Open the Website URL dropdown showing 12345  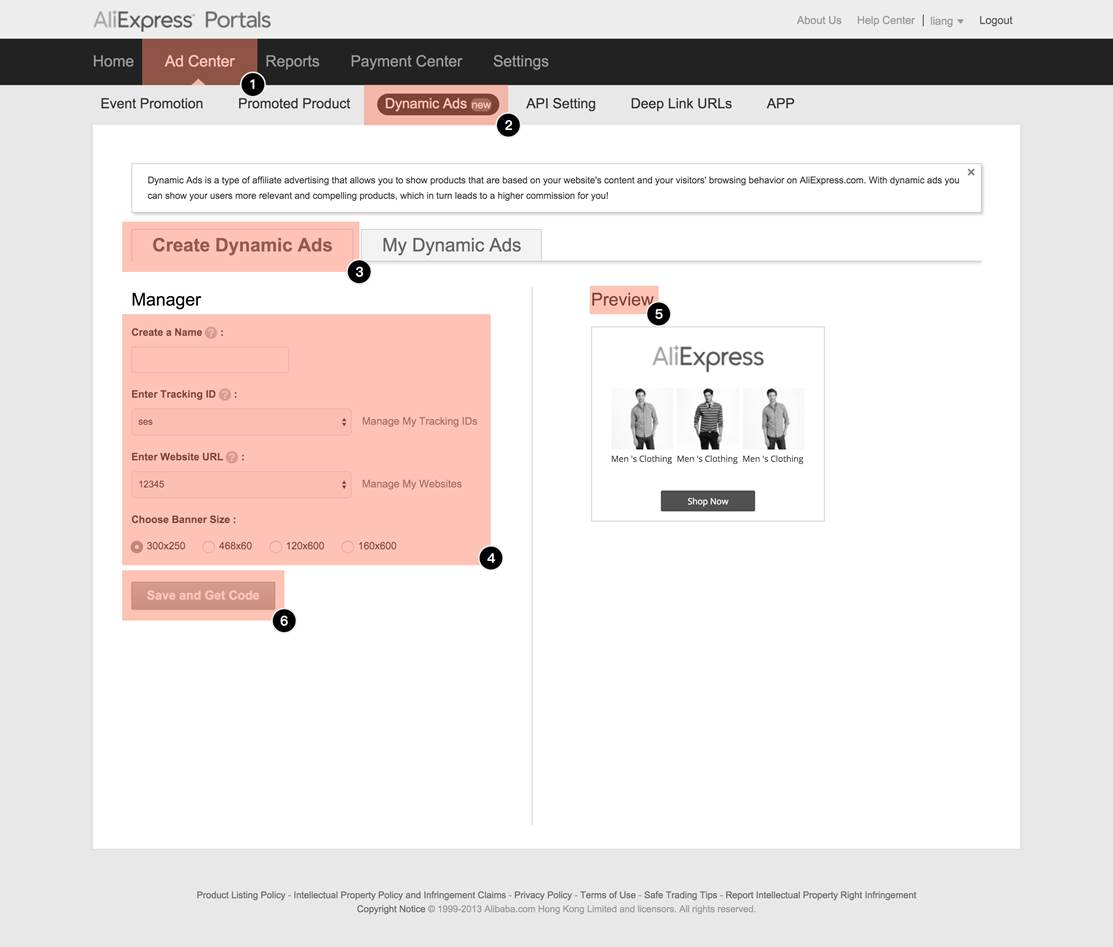(241, 484)
